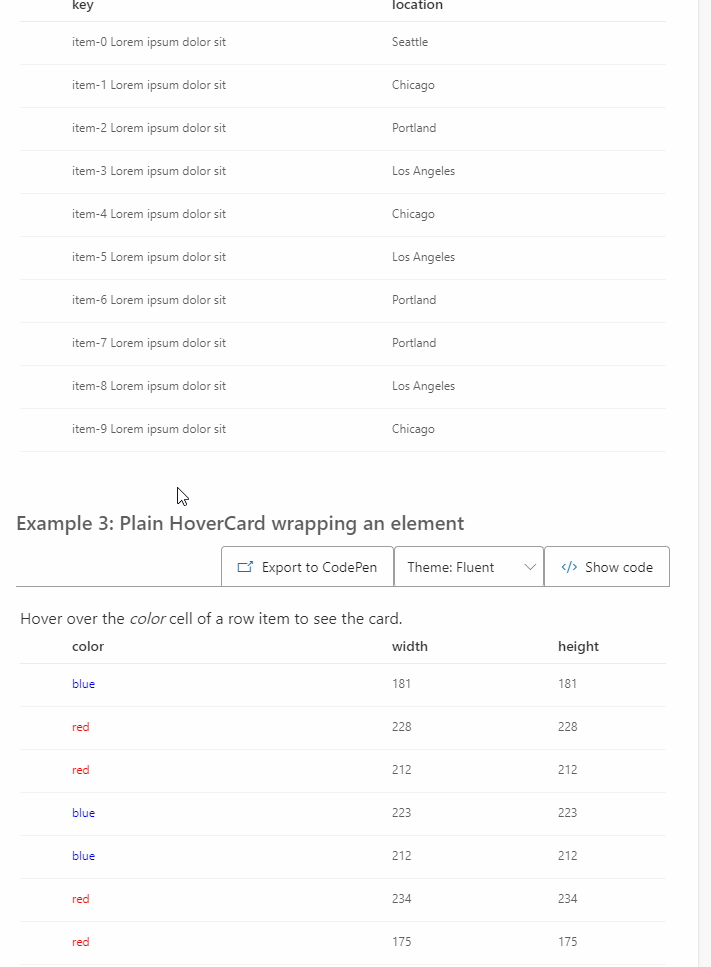Click the height column header
Image resolution: width=711 pixels, height=967 pixels.
coord(578,646)
